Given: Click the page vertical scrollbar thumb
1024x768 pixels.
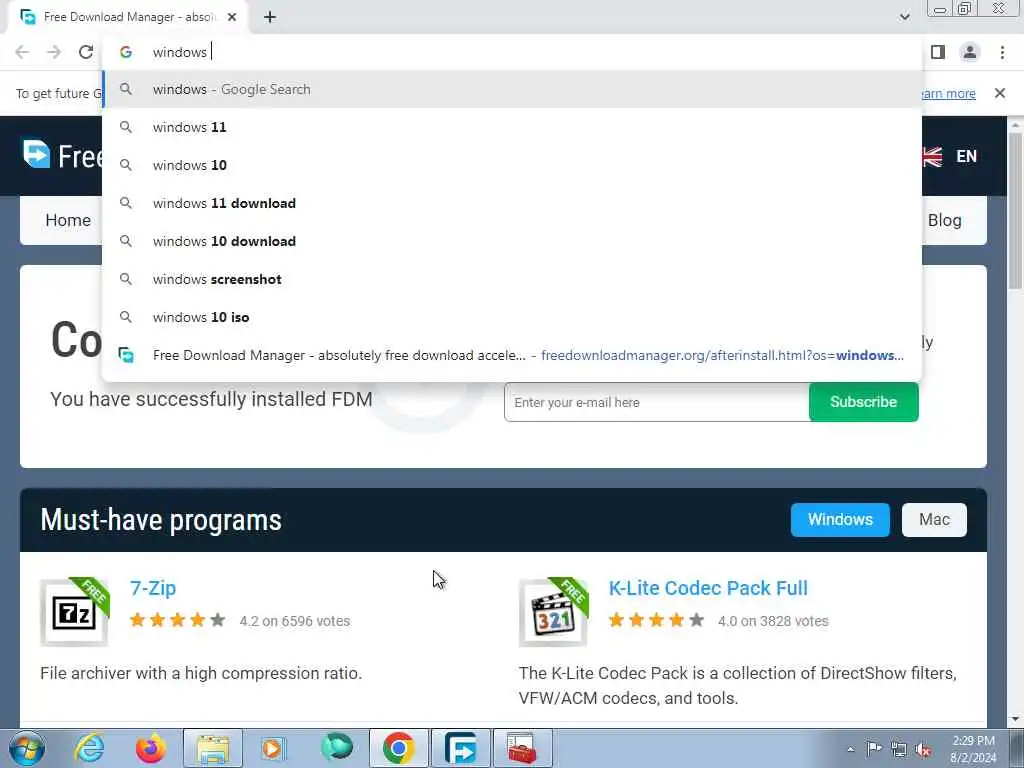Looking at the screenshot, I should [1015, 210].
